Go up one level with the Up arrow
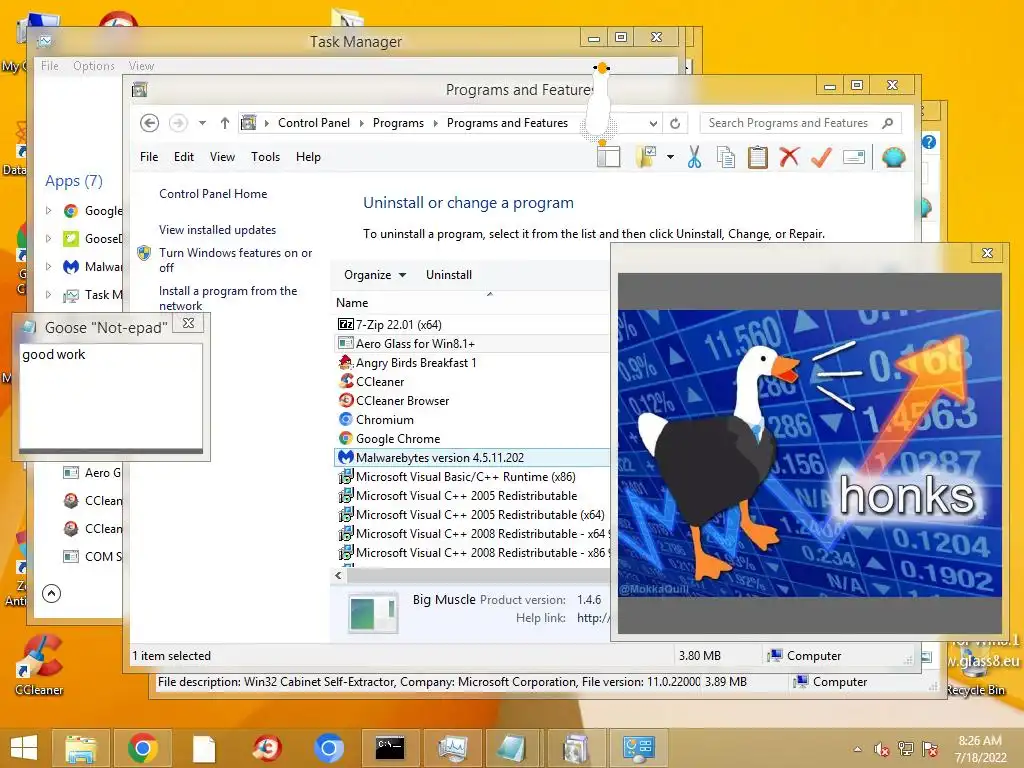This screenshot has width=1024, height=768. (x=225, y=123)
